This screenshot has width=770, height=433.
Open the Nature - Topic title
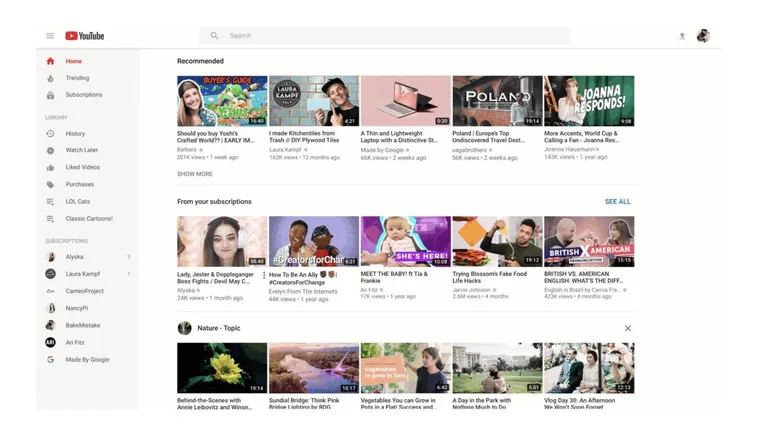point(219,328)
